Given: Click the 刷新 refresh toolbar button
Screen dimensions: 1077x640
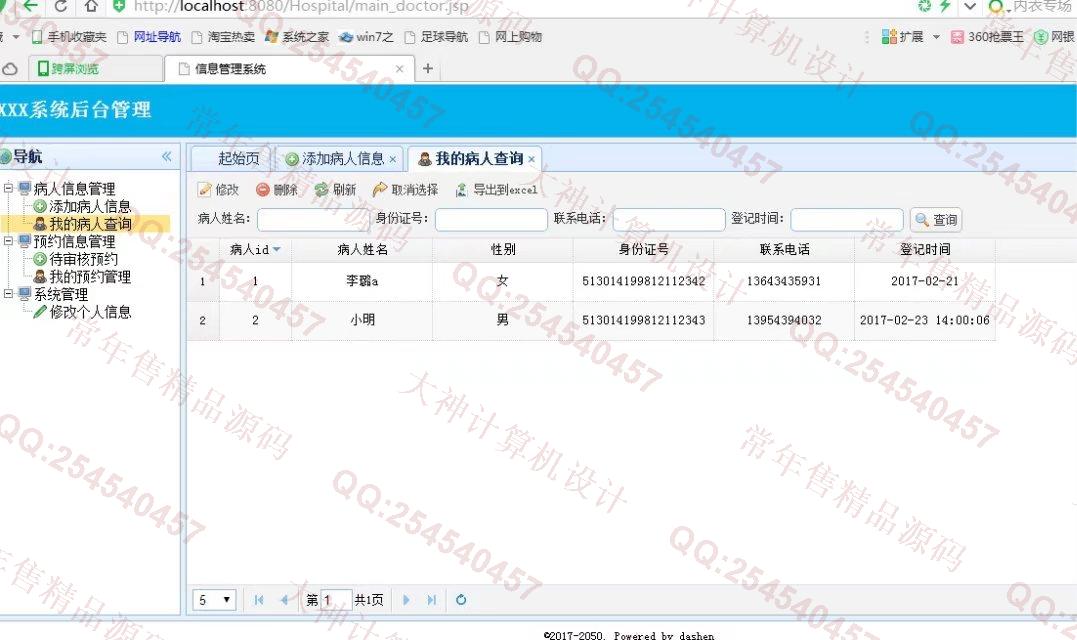Looking at the screenshot, I should [x=336, y=190].
